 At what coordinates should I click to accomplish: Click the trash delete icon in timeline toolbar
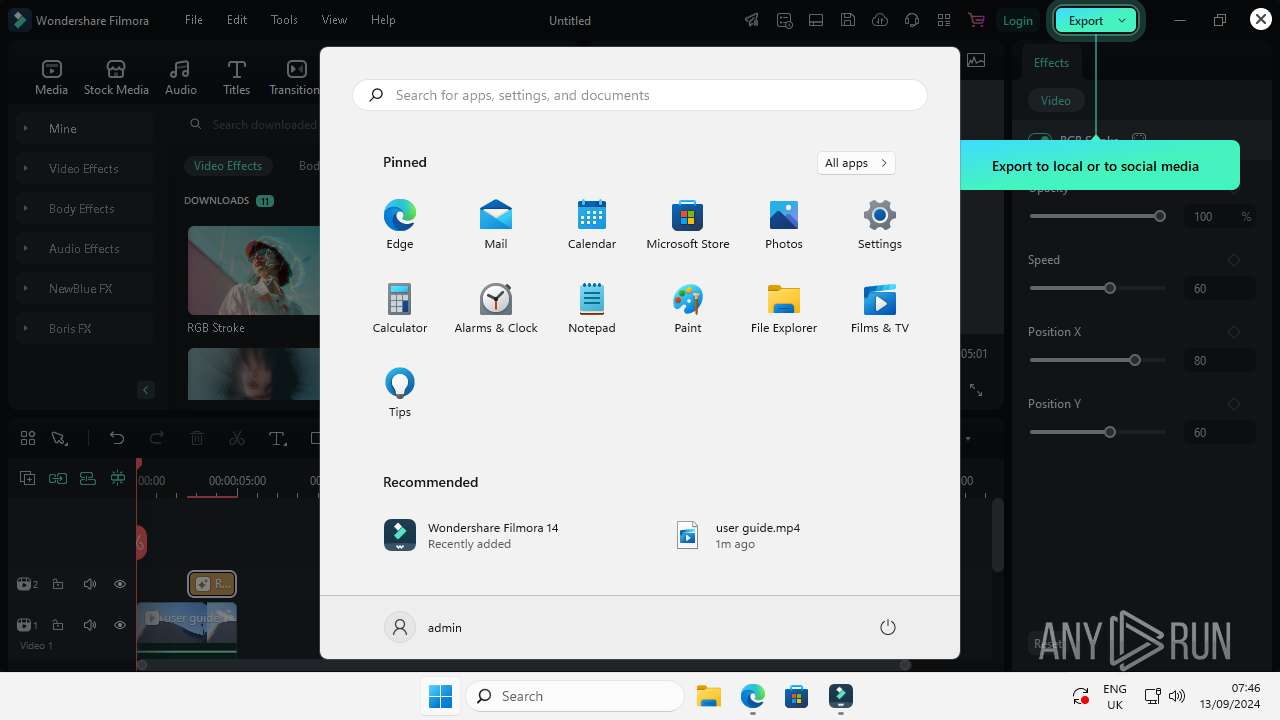(x=197, y=438)
